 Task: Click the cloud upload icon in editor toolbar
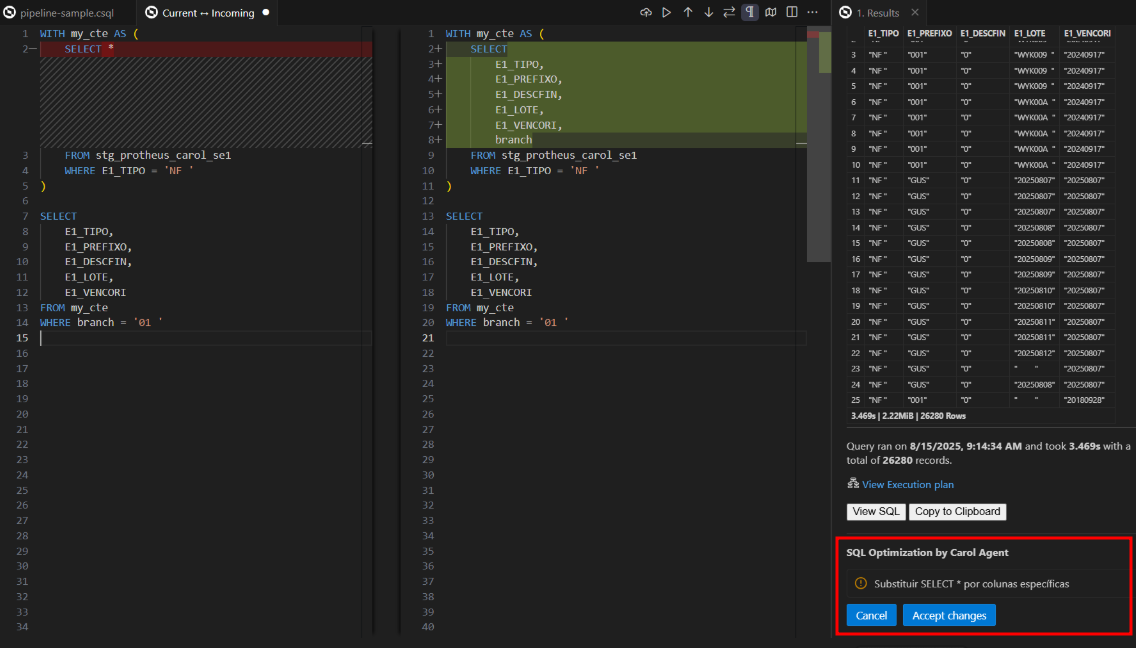click(646, 12)
